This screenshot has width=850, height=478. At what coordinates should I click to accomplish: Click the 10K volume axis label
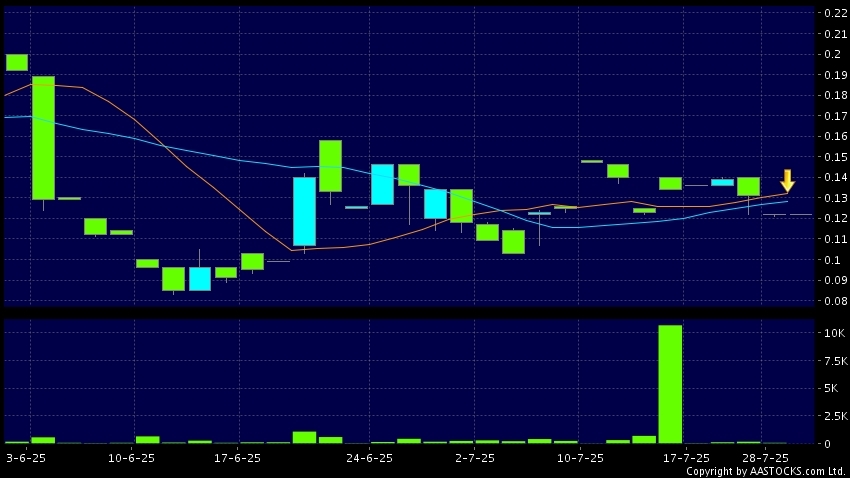[835, 333]
